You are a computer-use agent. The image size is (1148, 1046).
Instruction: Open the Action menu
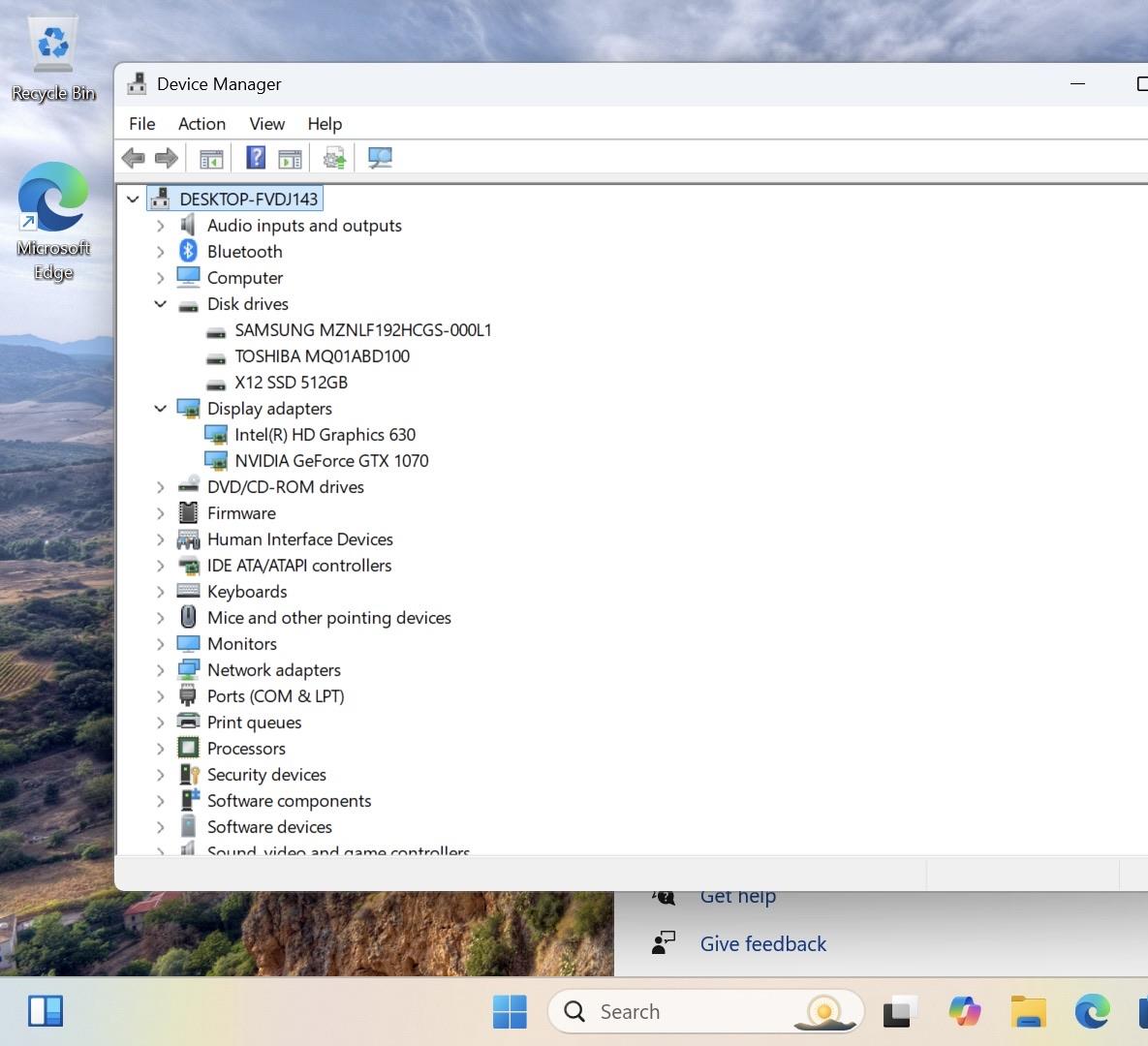(x=202, y=124)
